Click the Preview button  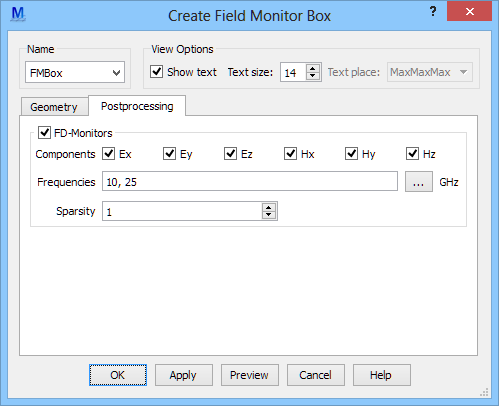pos(250,375)
